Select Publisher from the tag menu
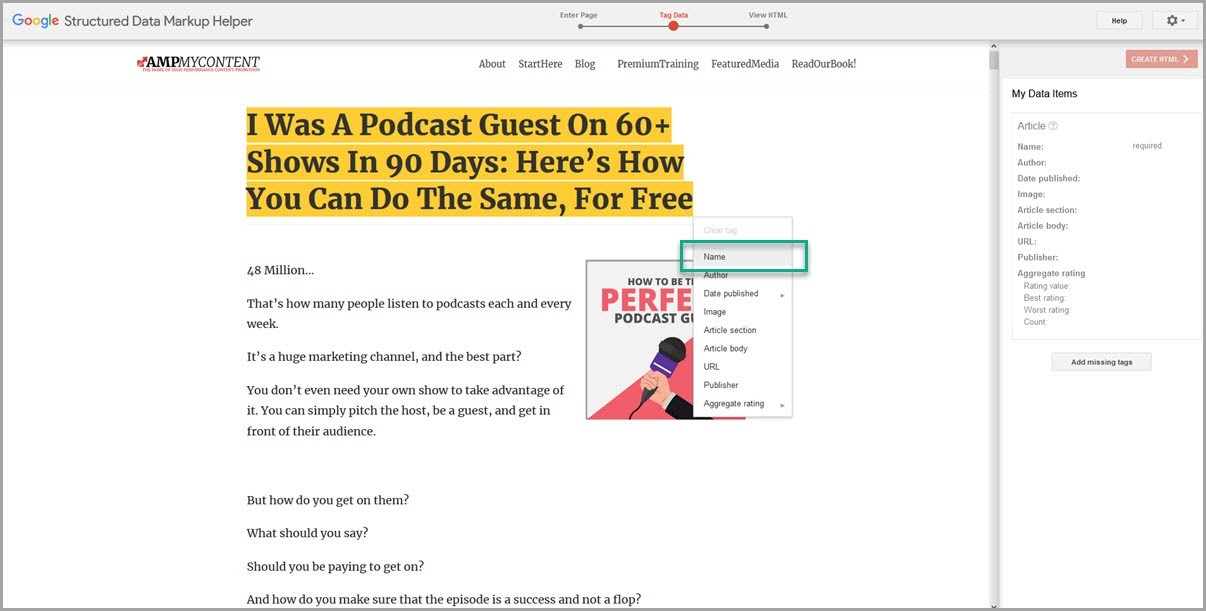 721,385
